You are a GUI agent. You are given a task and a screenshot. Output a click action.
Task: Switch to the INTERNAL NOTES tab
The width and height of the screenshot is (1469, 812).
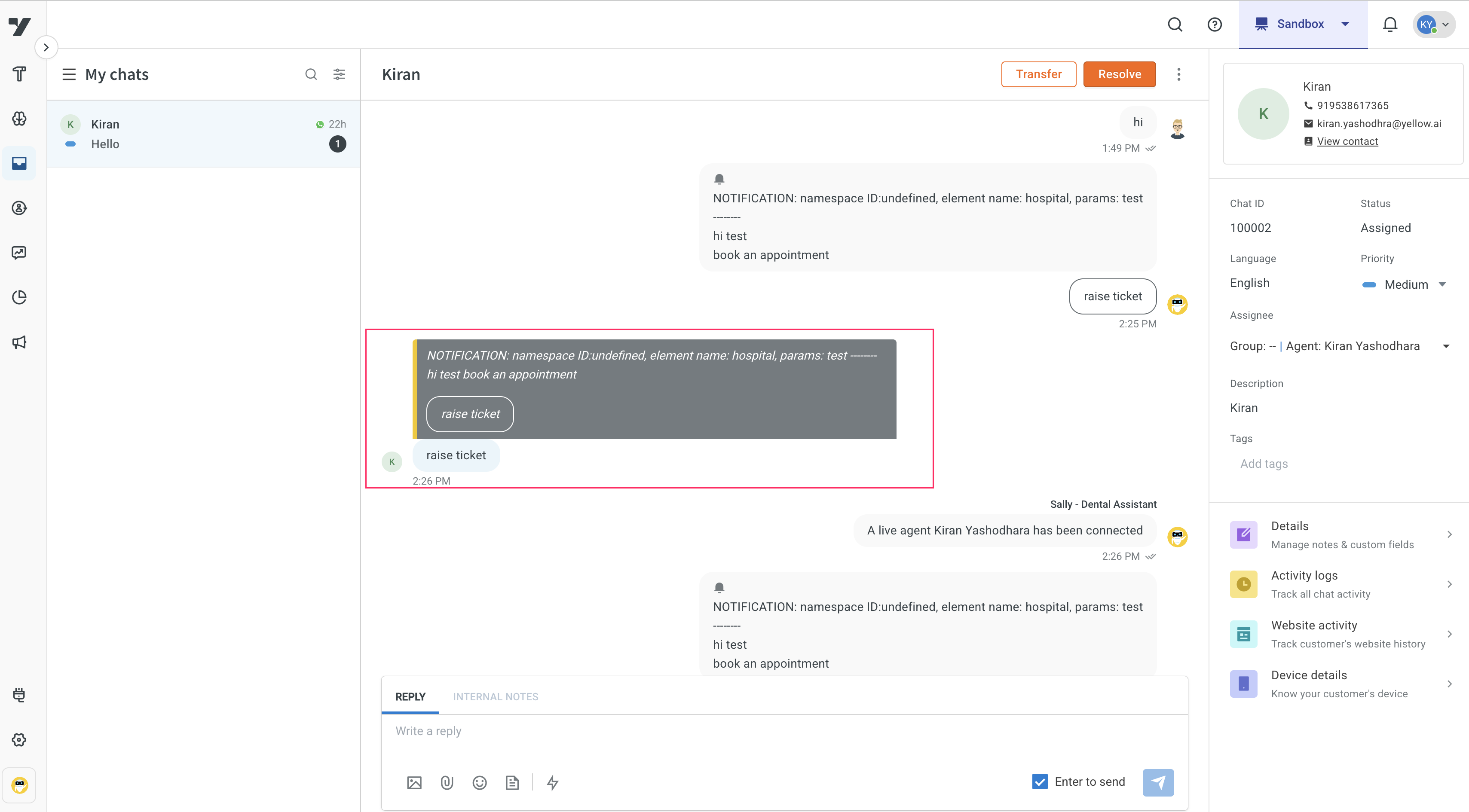pyautogui.click(x=496, y=697)
